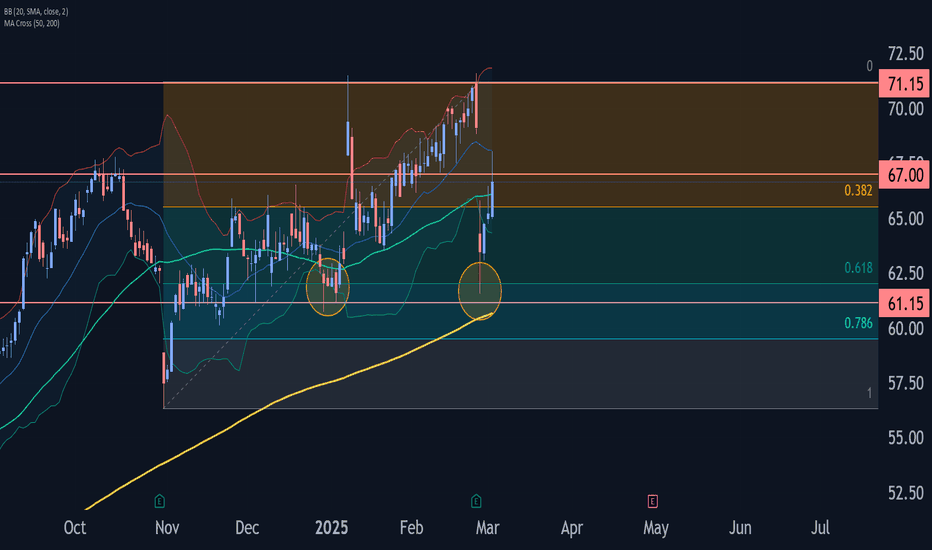This screenshot has width=932, height=550.
Task: Click the green earnings marker near Nov
Action: (159, 501)
